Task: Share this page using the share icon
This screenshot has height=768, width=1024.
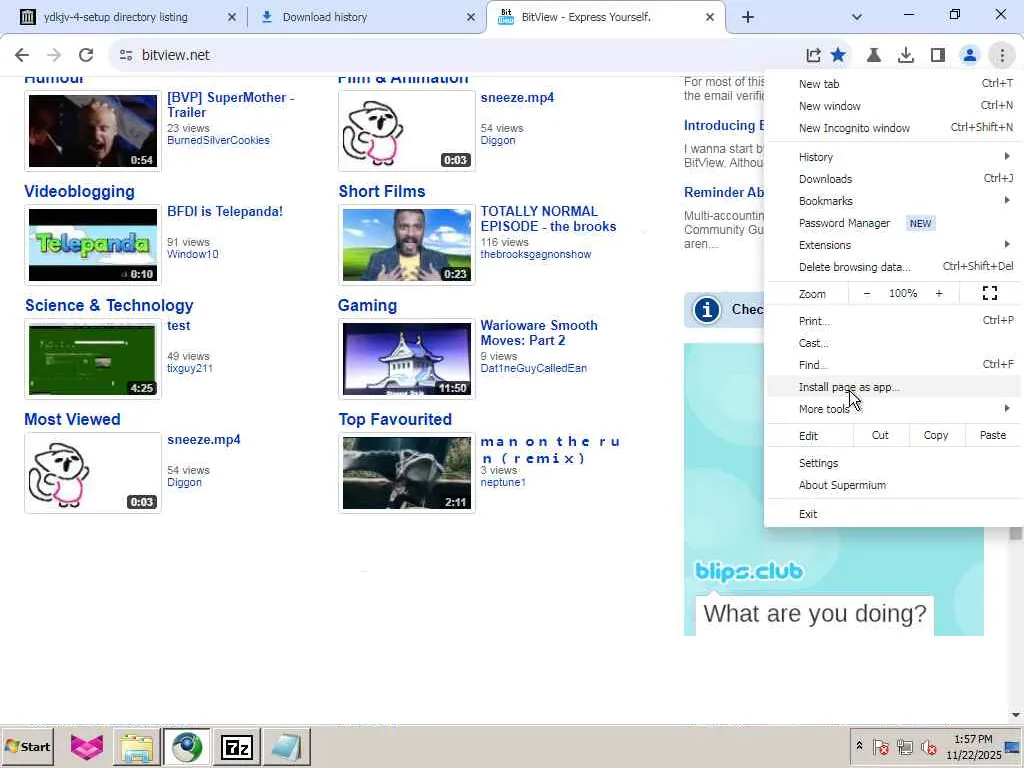Action: click(x=813, y=56)
